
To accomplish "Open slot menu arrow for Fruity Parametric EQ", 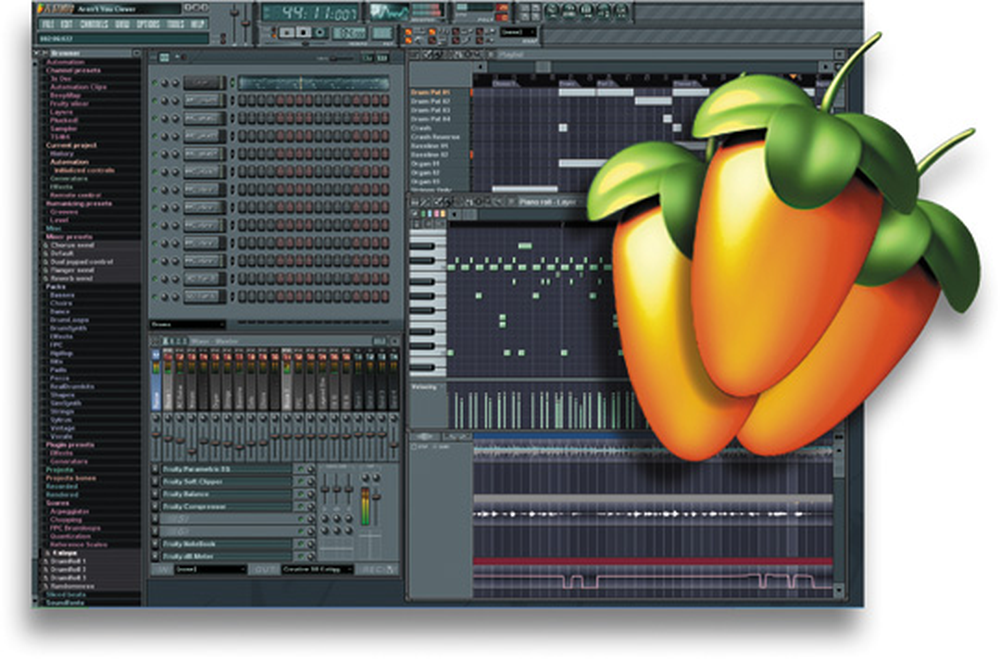I will pyautogui.click(x=155, y=469).
